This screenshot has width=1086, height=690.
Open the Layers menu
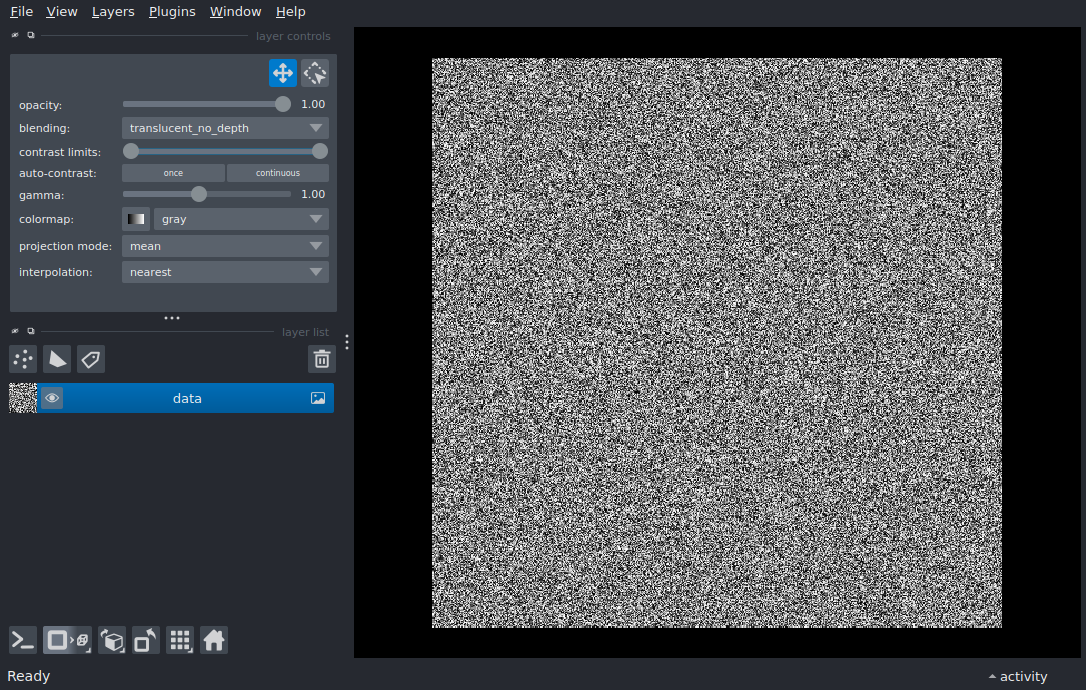pos(113,12)
